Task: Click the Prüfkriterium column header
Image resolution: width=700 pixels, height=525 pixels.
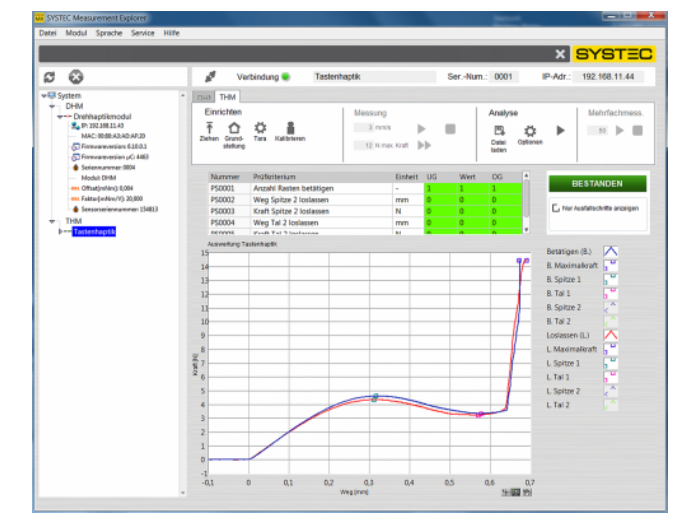Action: (x=321, y=177)
